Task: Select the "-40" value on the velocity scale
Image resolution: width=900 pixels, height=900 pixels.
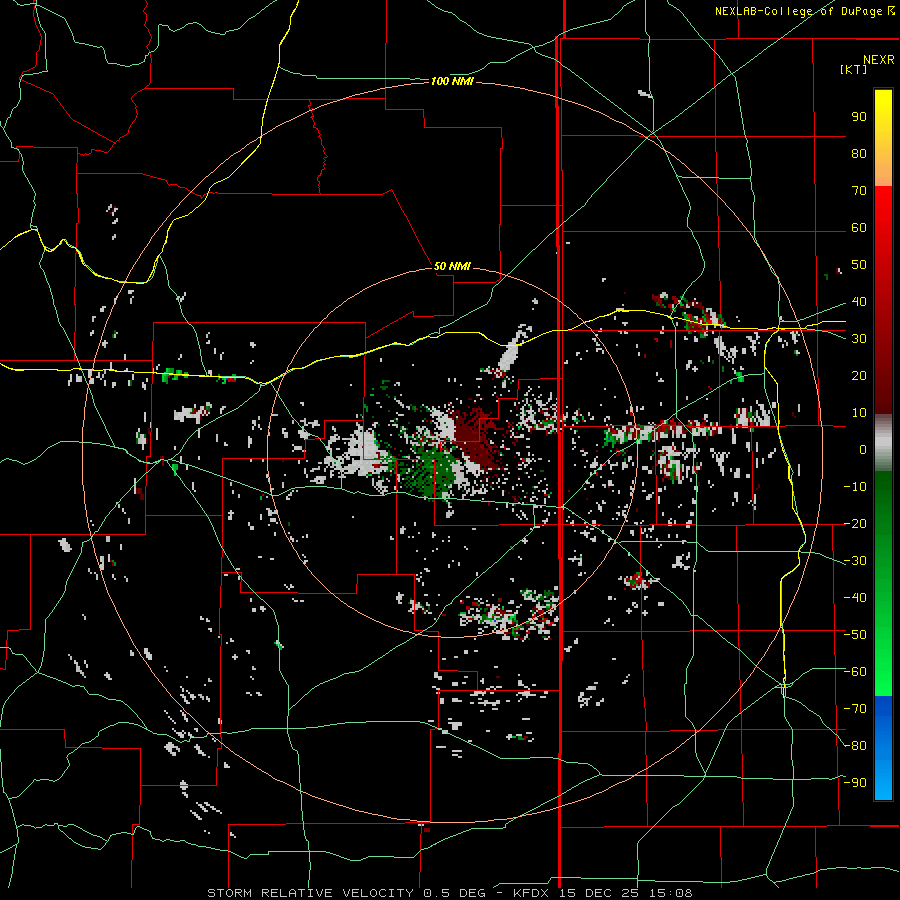Action: pos(855,598)
